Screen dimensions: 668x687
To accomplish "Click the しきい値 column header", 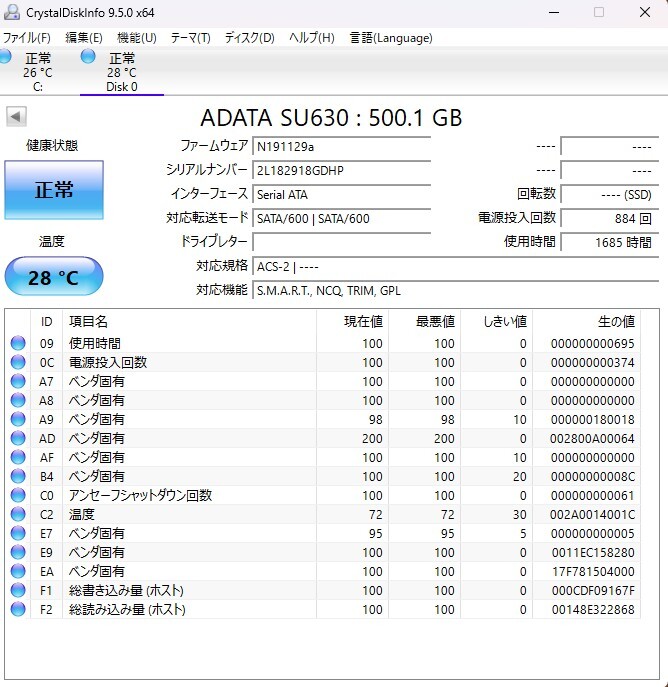I will [x=496, y=322].
